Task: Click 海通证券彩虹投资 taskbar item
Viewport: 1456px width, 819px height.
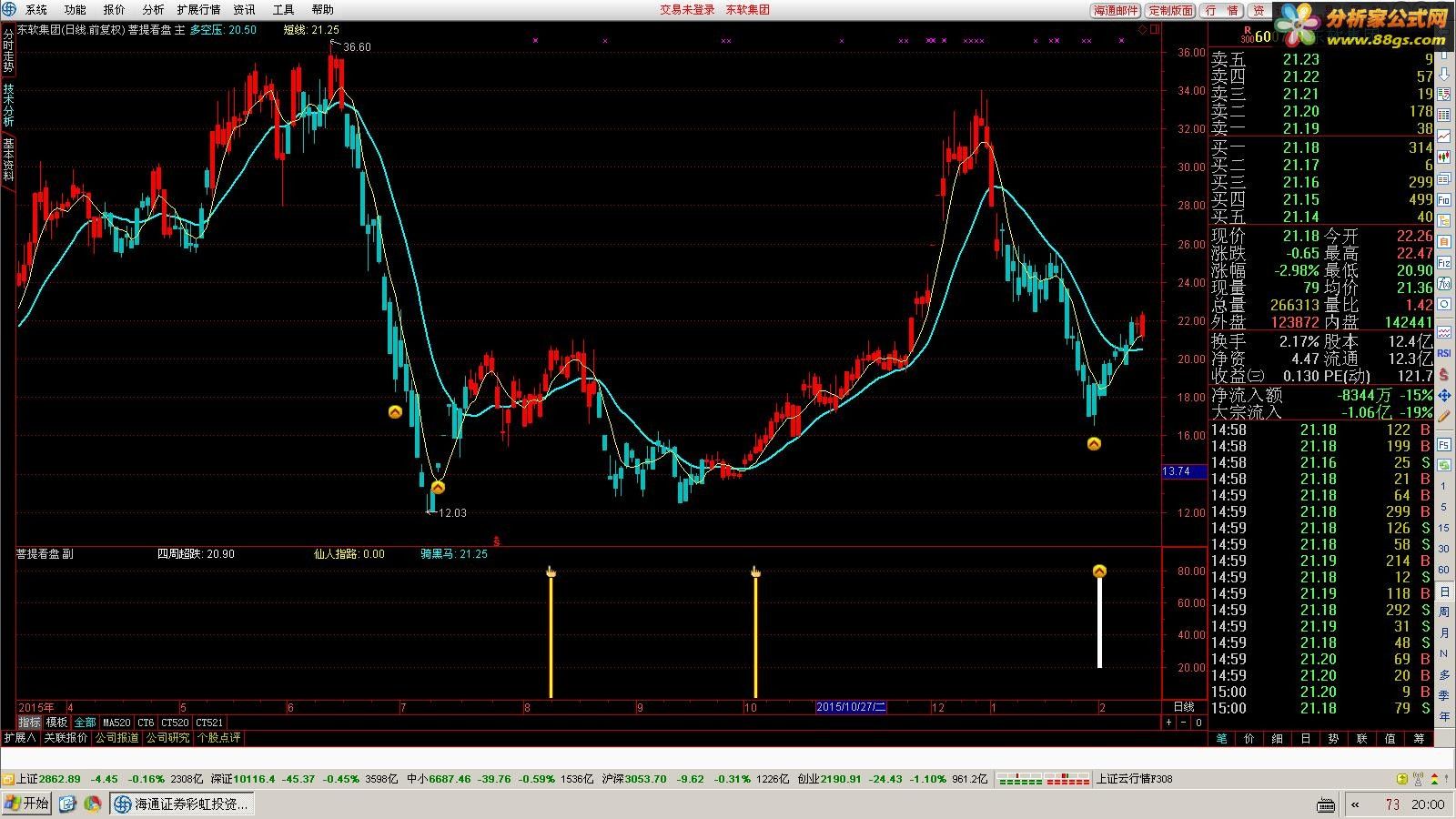Action: (182, 804)
